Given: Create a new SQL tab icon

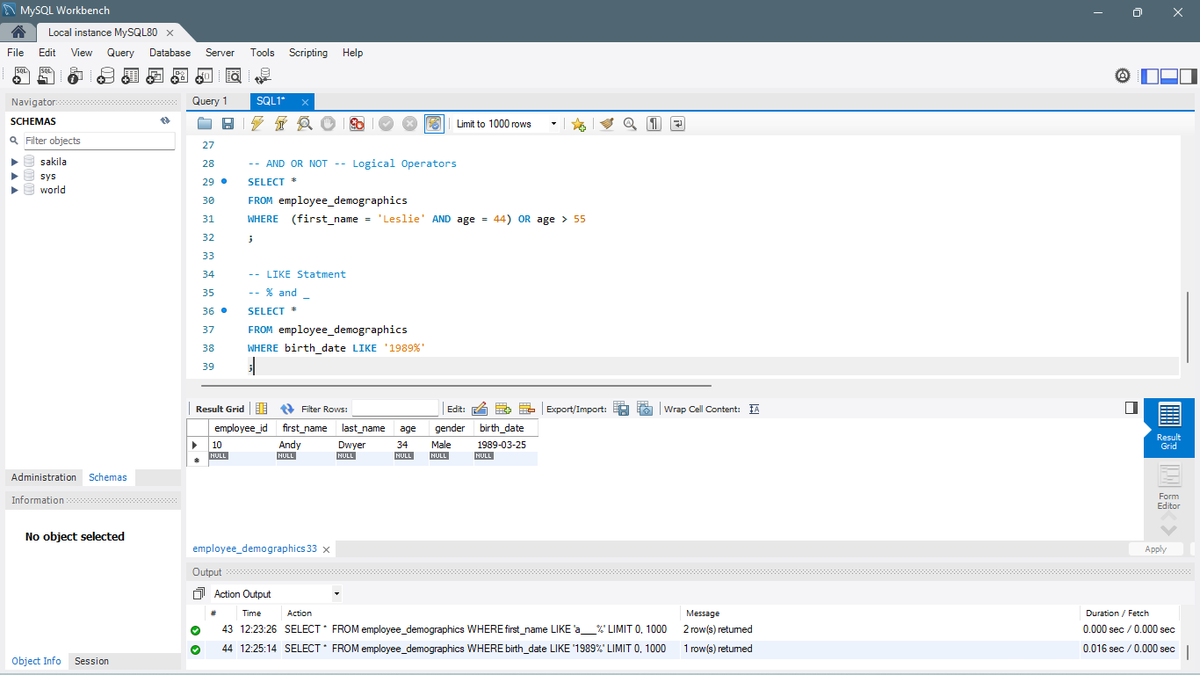Looking at the screenshot, I should coord(20,75).
